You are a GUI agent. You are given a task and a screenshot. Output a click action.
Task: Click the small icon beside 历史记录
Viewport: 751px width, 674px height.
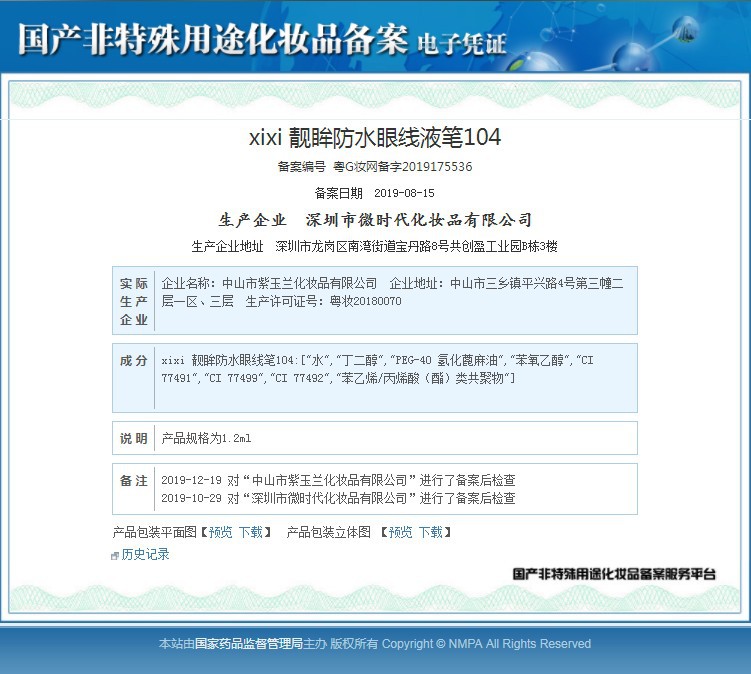[x=114, y=556]
